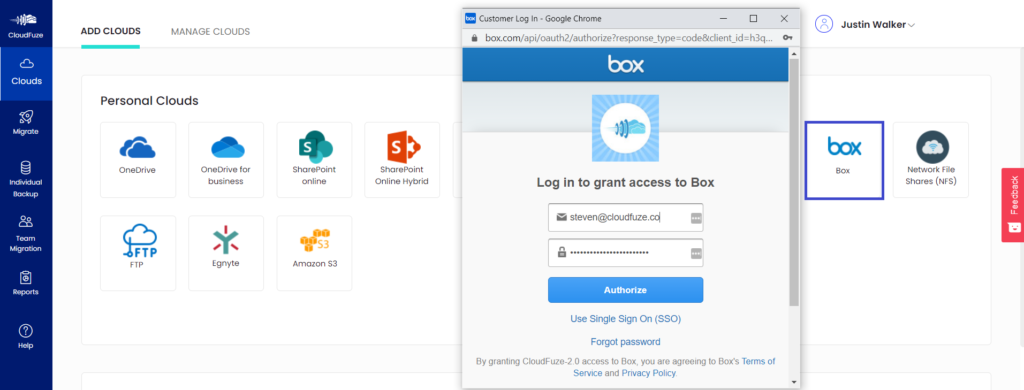Open the Feedback side tab
Image resolution: width=1024 pixels, height=390 pixels.
pyautogui.click(x=1013, y=205)
